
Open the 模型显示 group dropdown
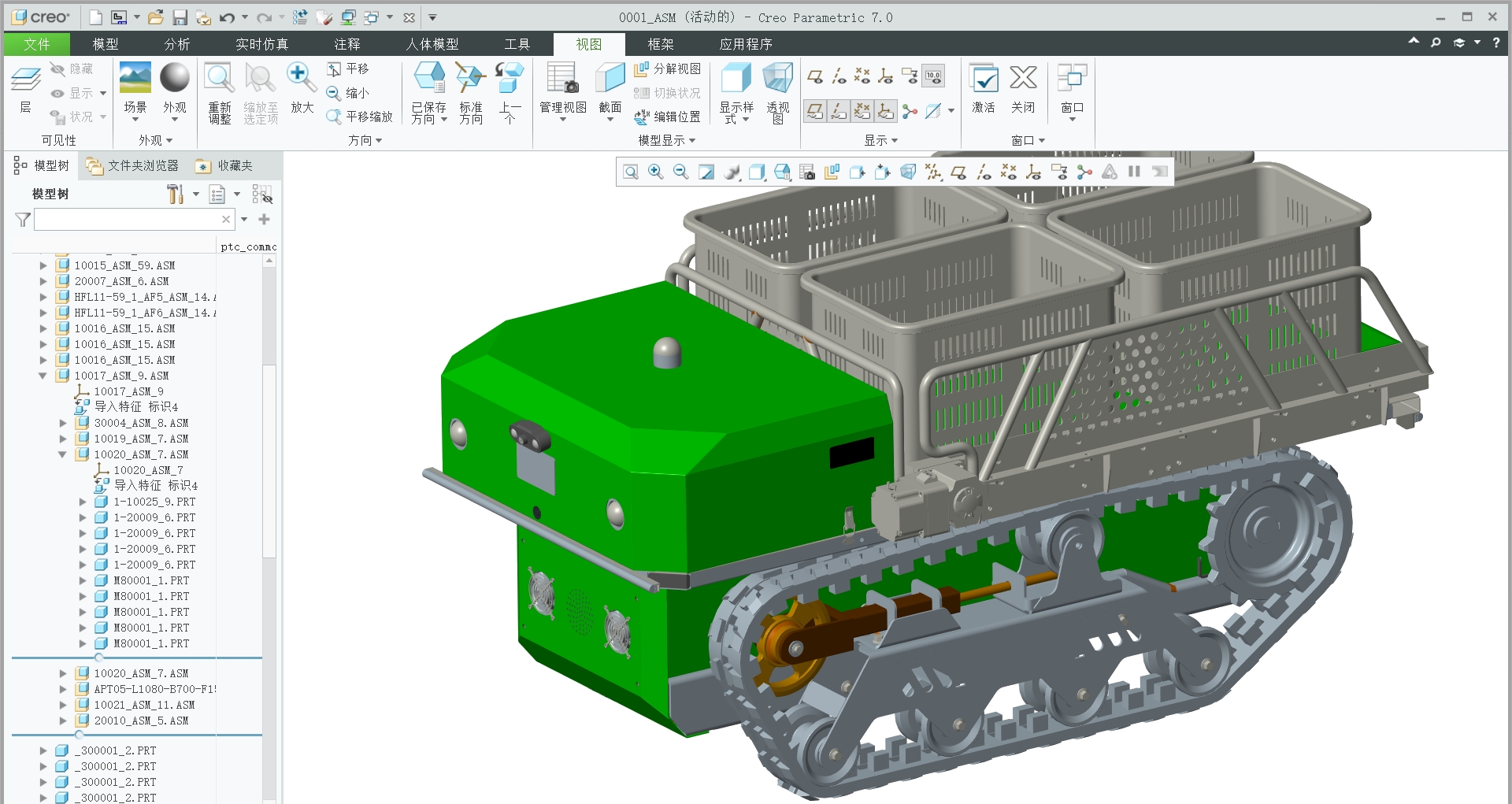(666, 140)
